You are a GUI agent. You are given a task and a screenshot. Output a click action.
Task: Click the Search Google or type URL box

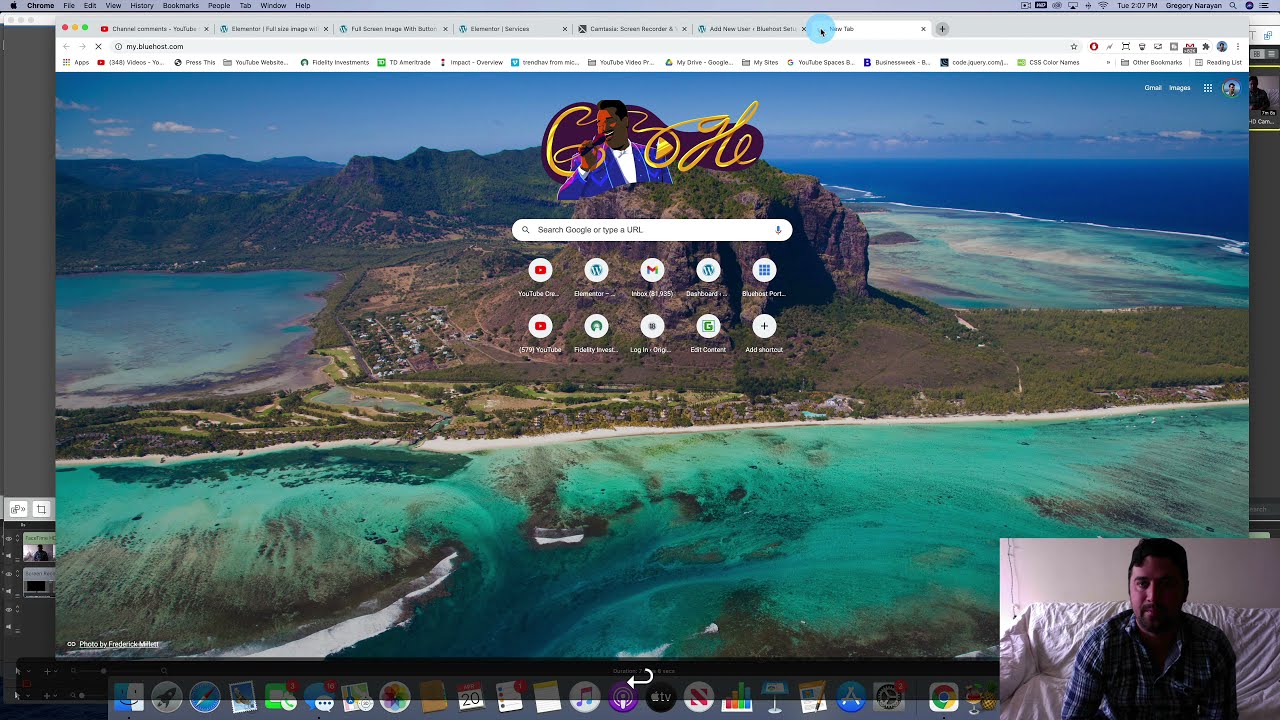pos(652,230)
